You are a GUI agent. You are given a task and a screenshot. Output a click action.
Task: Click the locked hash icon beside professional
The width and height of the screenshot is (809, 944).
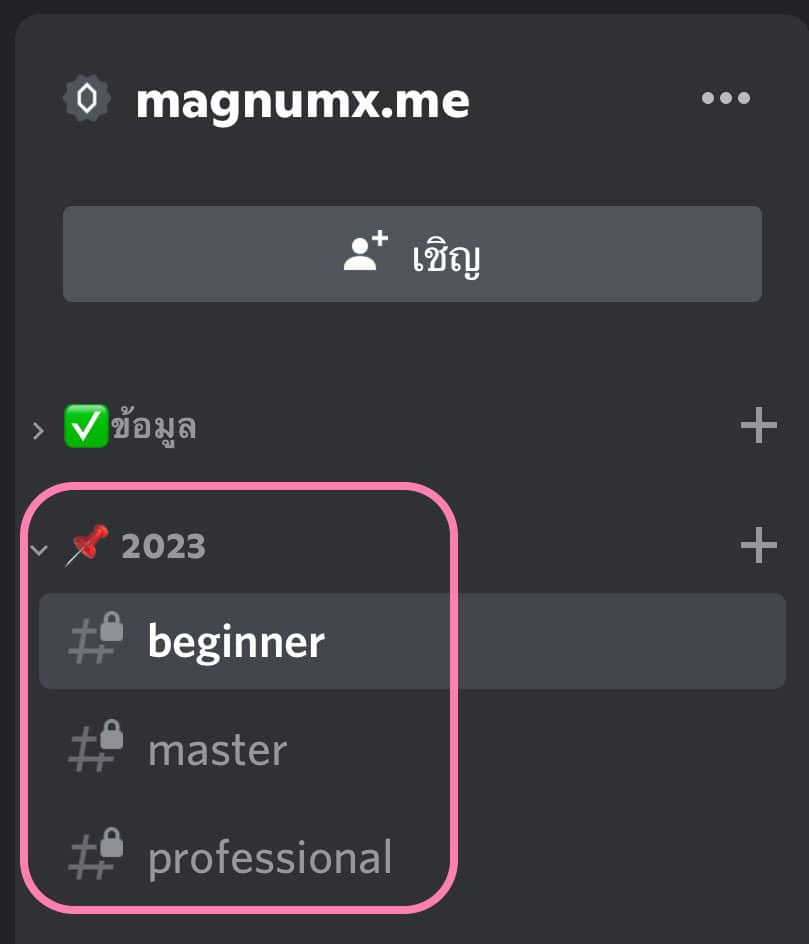pos(96,854)
